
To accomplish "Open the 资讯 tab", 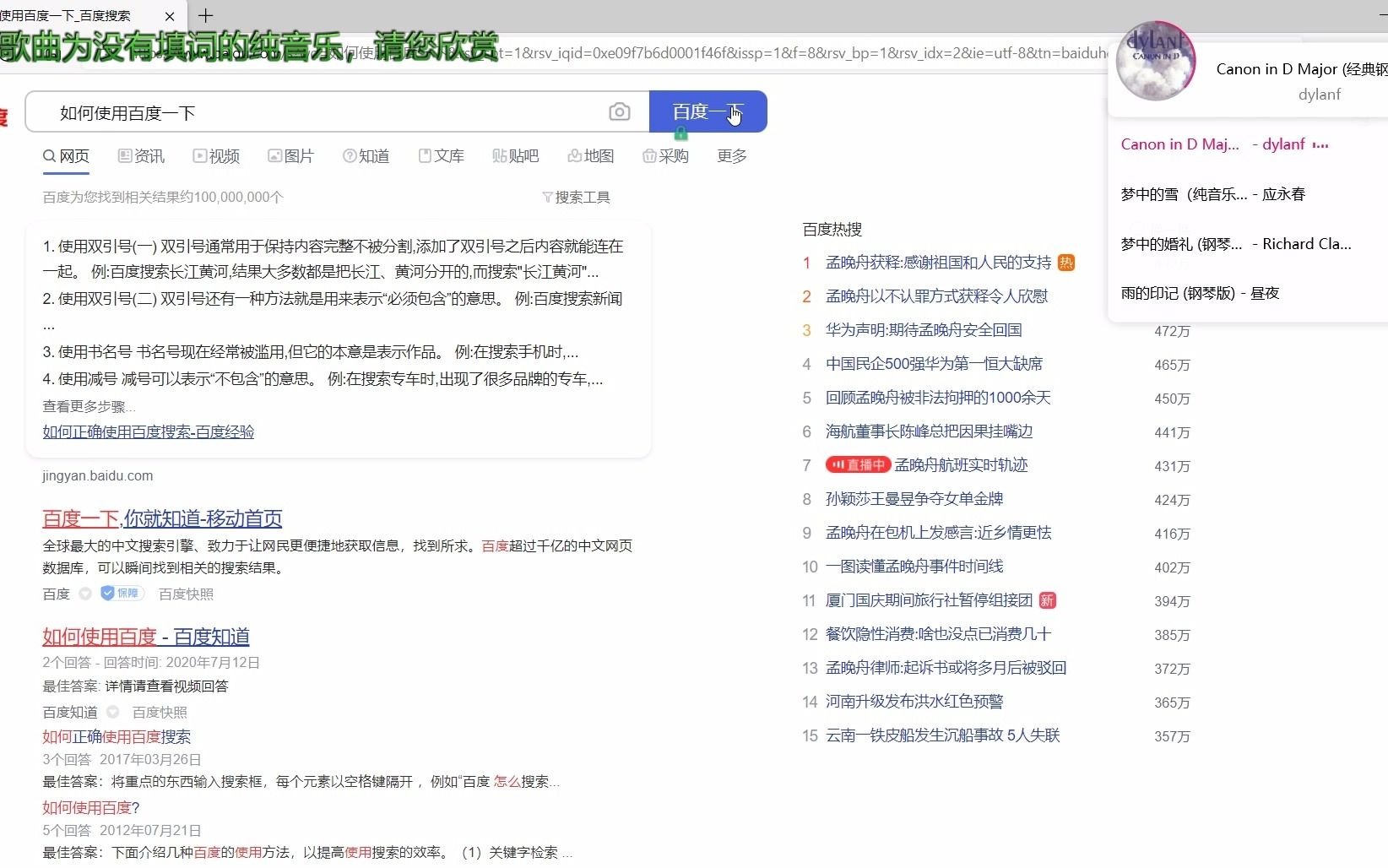I will 141,156.
